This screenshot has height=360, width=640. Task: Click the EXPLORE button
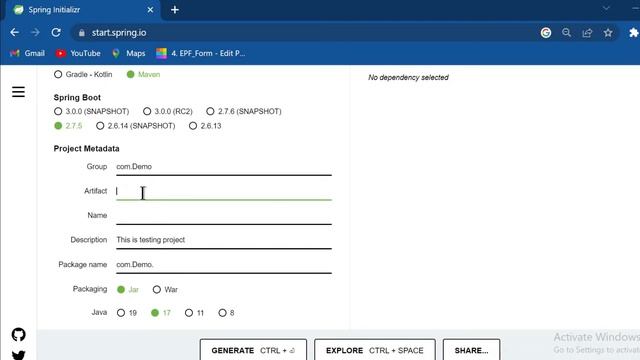point(375,349)
